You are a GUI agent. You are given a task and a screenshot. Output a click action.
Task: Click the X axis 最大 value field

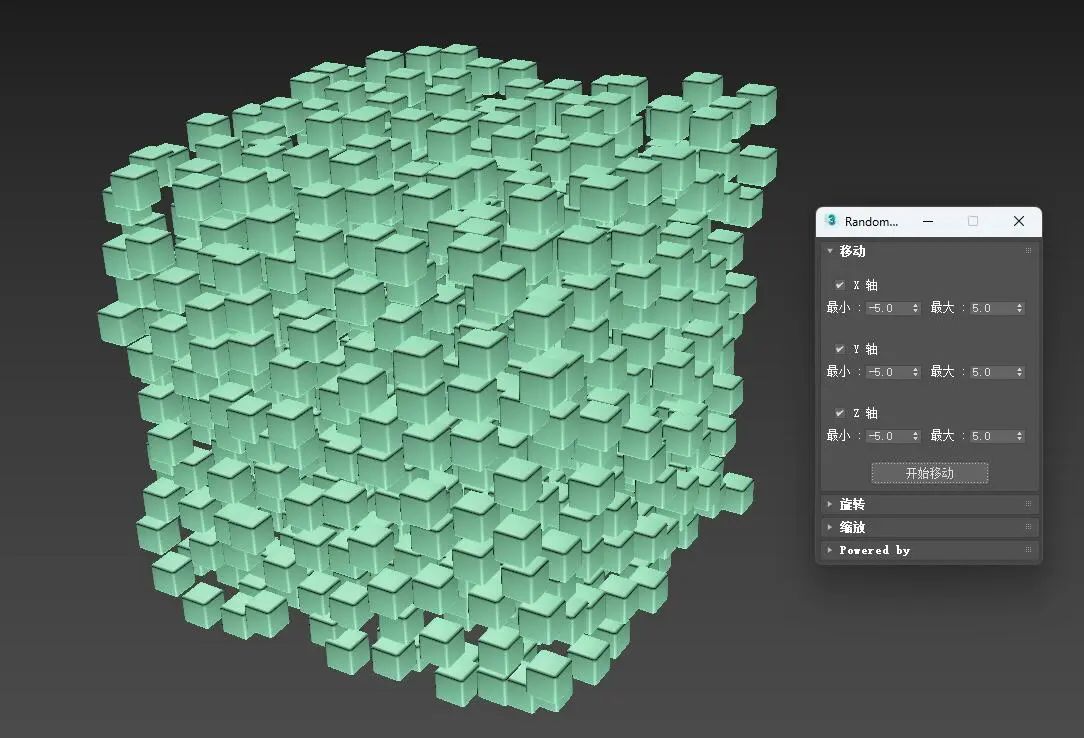pos(991,308)
